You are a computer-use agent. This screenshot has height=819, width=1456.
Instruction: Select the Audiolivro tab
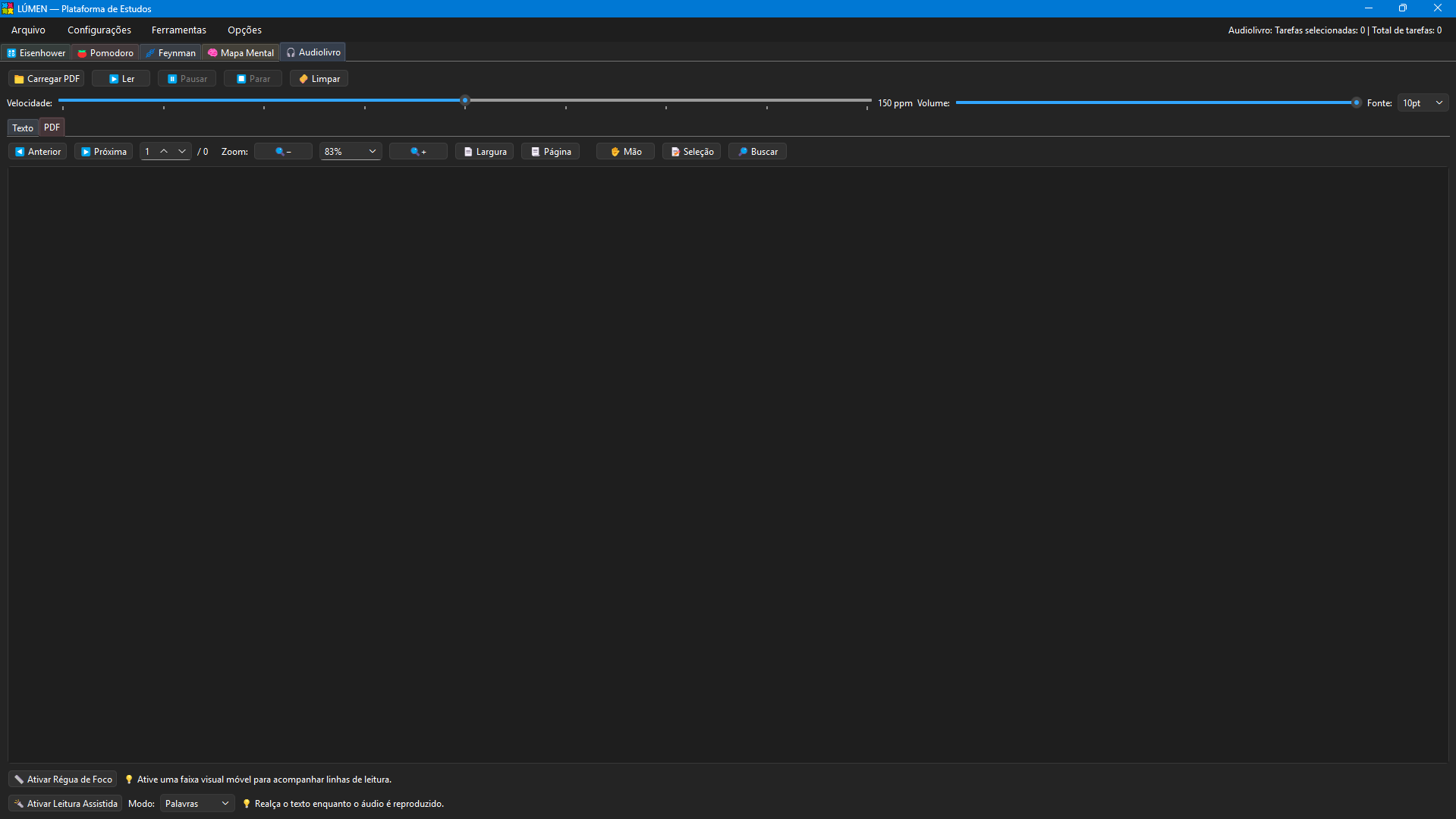point(313,52)
